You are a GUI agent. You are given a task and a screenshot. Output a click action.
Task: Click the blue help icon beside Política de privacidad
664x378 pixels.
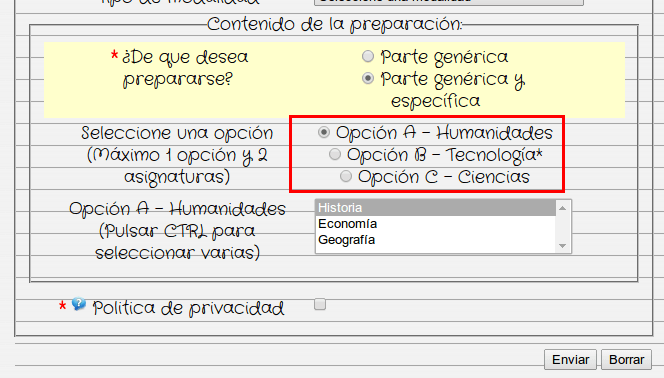(79, 304)
